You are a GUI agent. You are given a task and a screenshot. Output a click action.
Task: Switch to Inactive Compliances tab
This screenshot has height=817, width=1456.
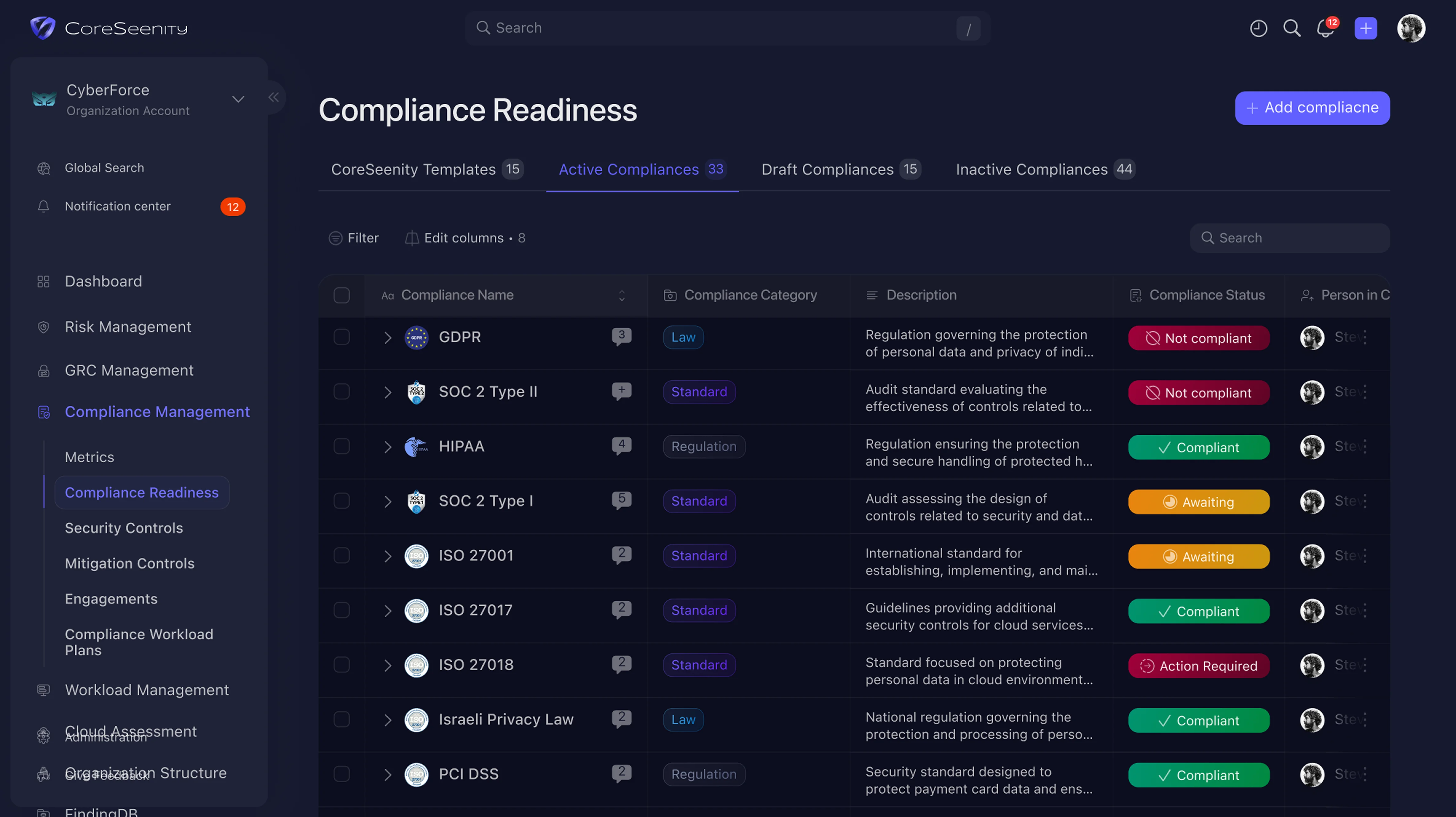pos(1045,169)
